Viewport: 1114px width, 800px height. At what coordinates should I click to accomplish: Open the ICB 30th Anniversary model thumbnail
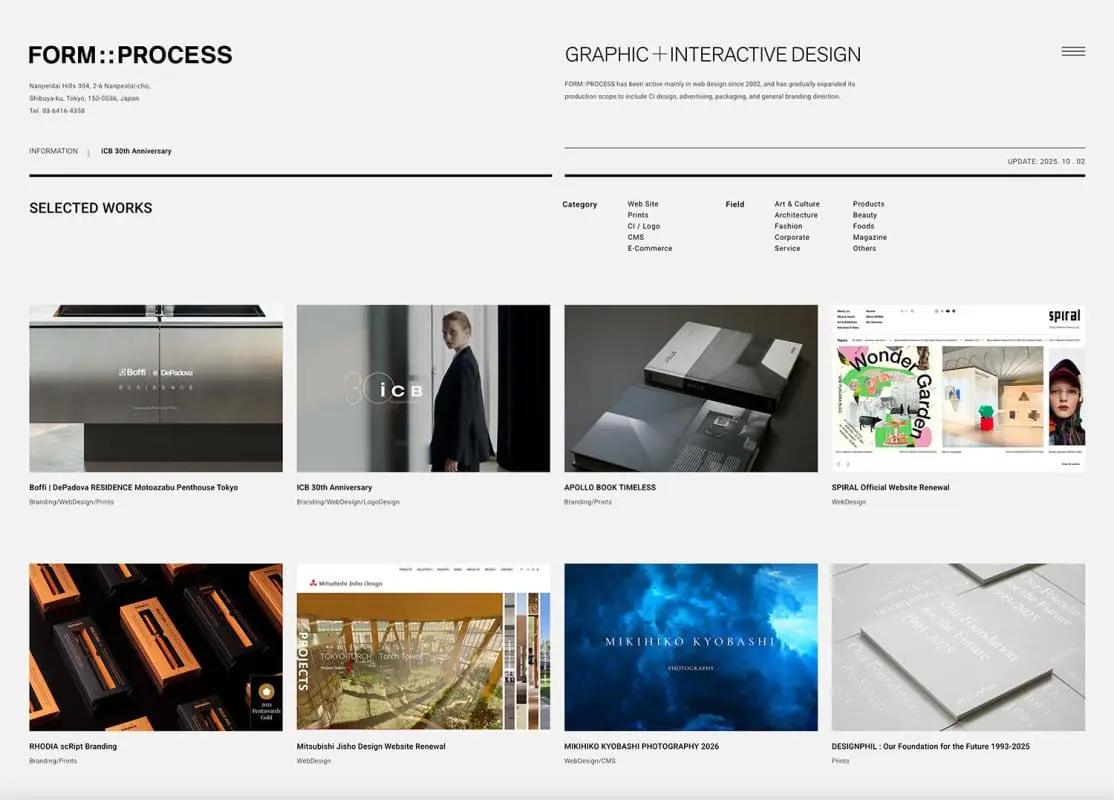(423, 389)
